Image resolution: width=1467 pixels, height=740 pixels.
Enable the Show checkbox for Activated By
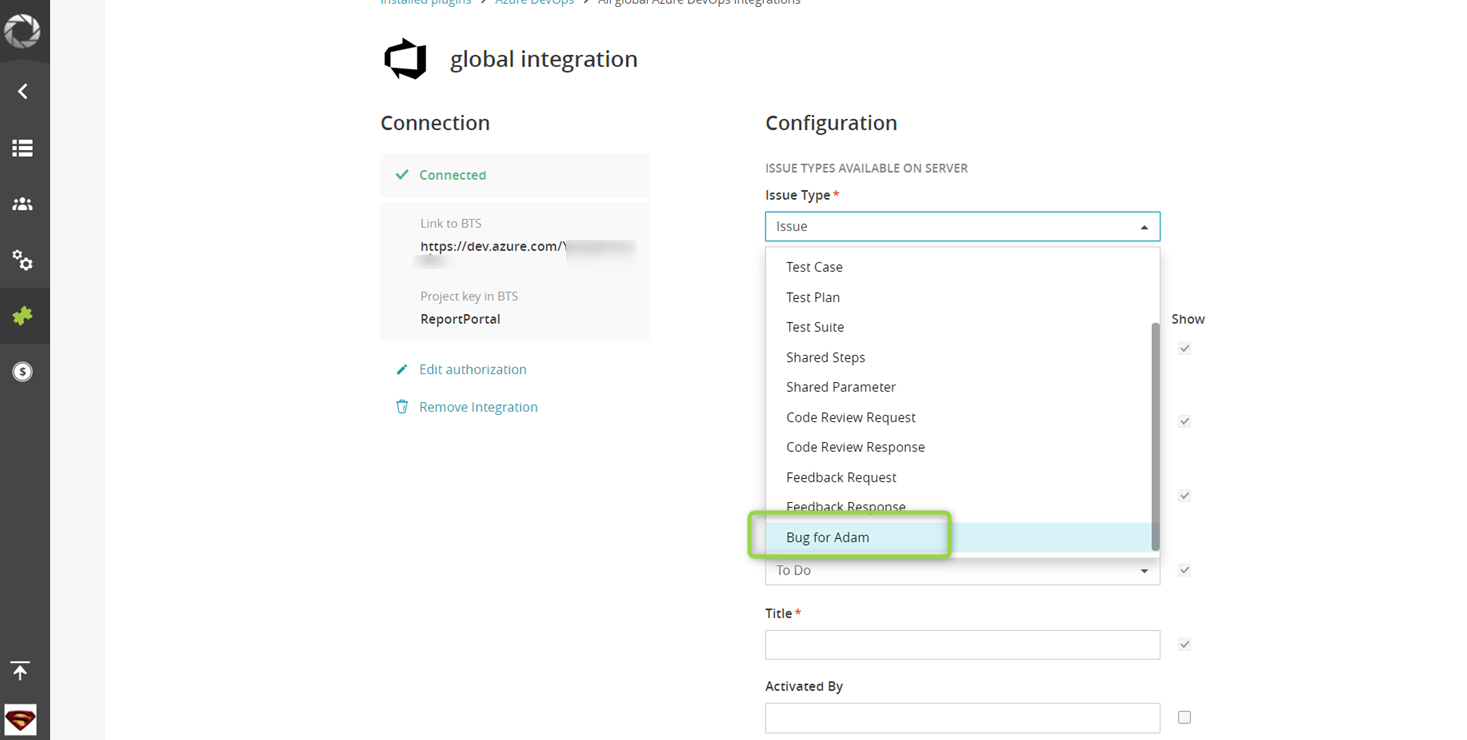tap(1184, 717)
